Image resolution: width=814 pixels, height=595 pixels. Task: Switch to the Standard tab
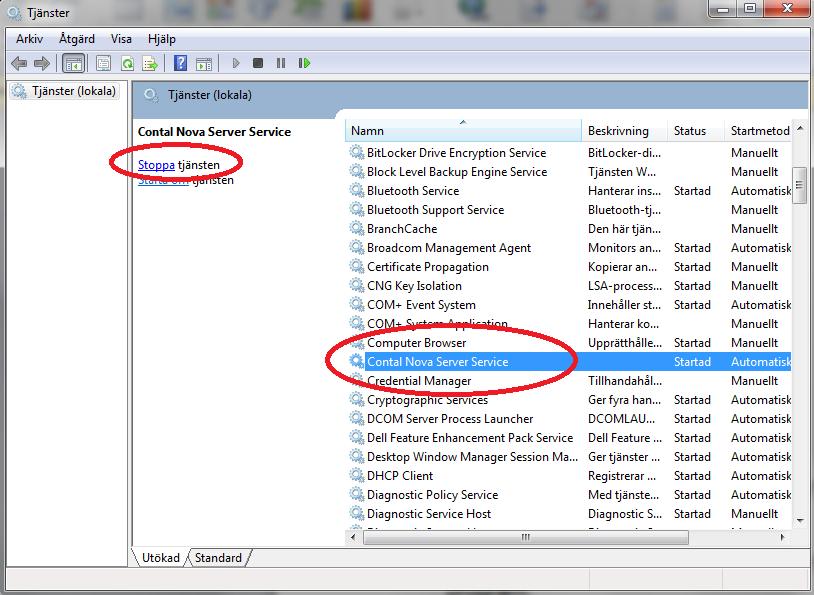click(219, 558)
